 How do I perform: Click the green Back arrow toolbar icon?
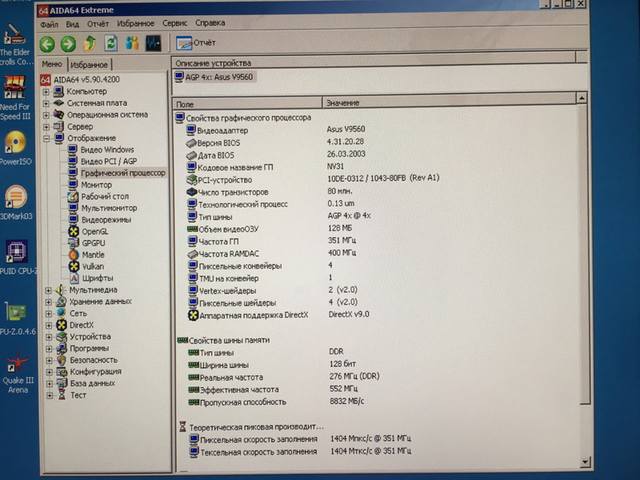tap(47, 44)
